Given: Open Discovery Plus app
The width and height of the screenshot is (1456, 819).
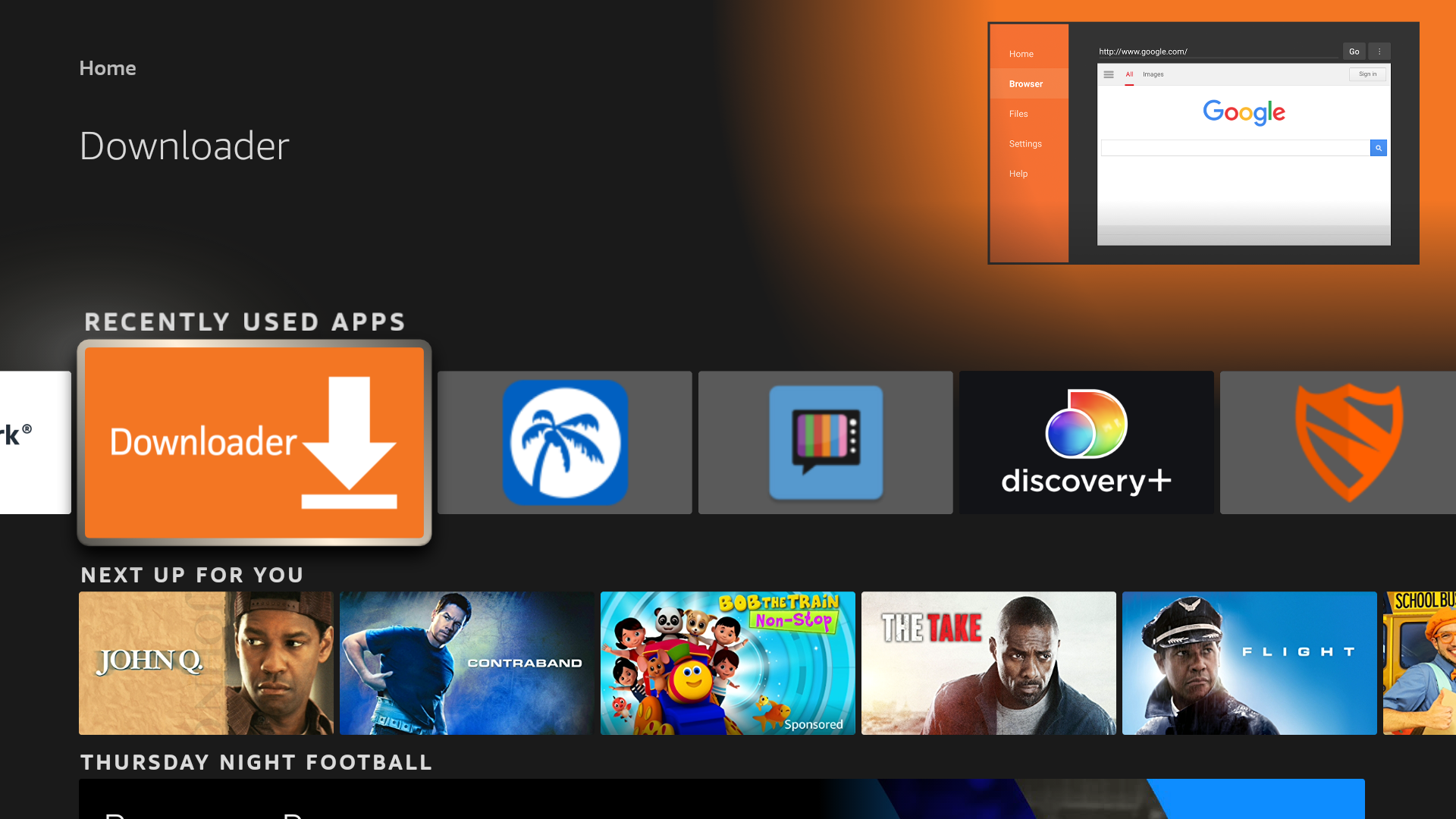Looking at the screenshot, I should click(x=1086, y=442).
